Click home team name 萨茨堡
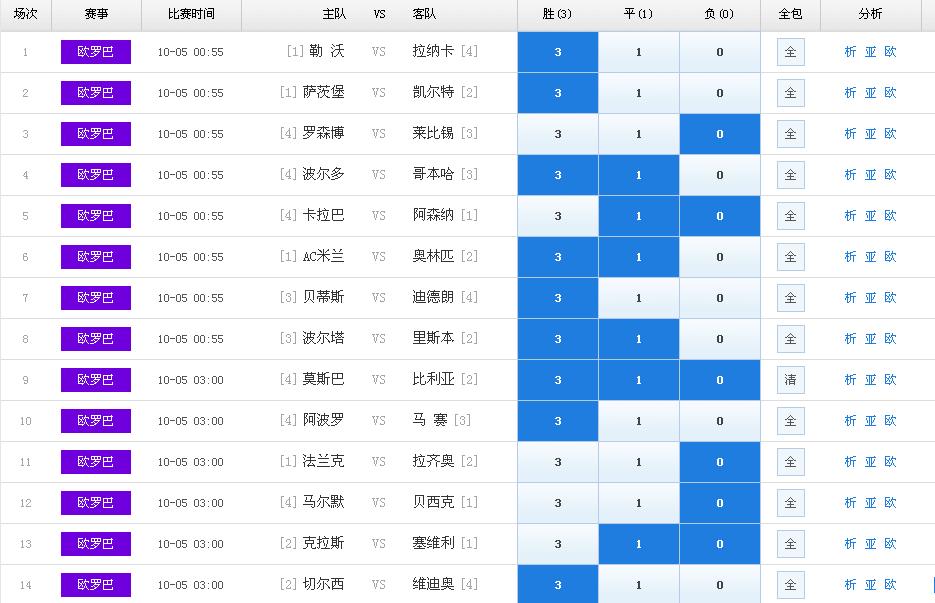 (x=323, y=92)
